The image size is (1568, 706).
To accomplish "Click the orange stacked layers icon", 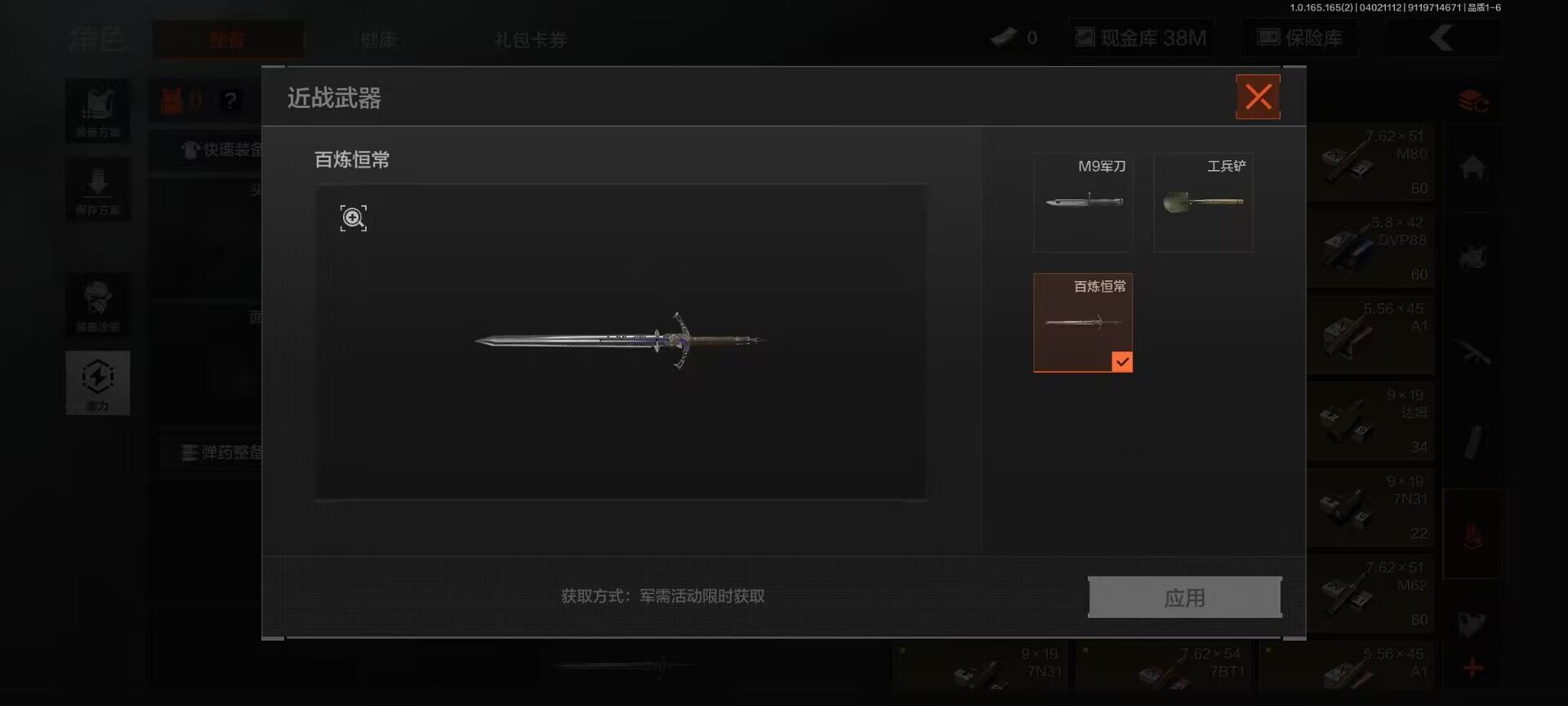I will (1472, 102).
